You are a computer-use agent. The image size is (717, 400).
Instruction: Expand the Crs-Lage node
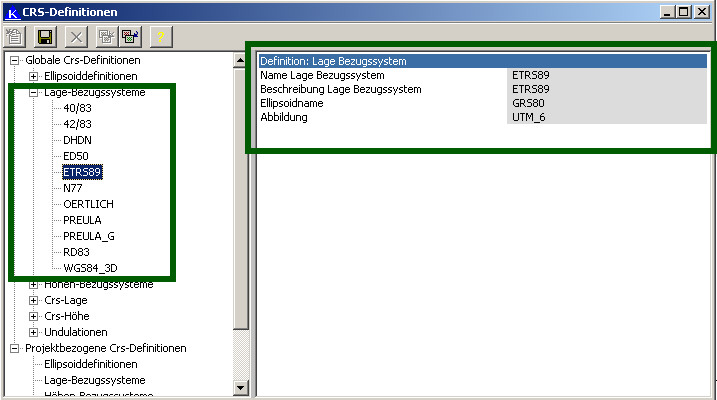pyautogui.click(x=33, y=300)
